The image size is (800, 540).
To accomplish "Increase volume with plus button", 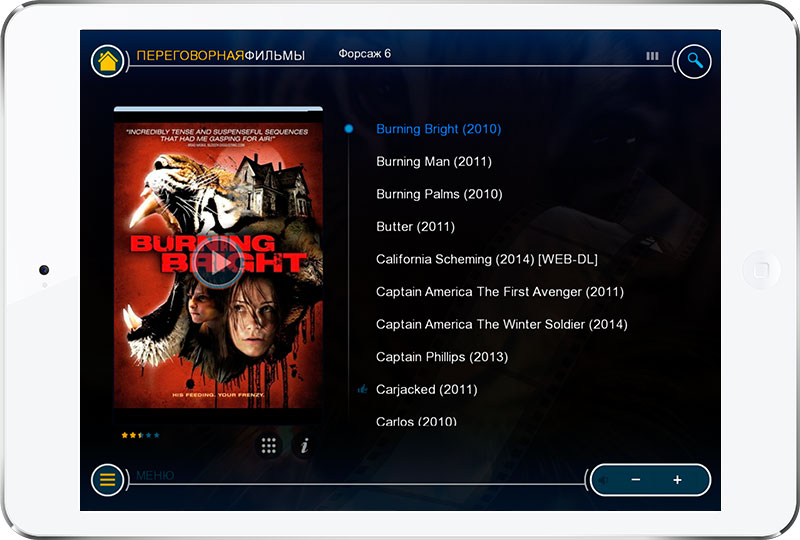I will click(x=677, y=480).
